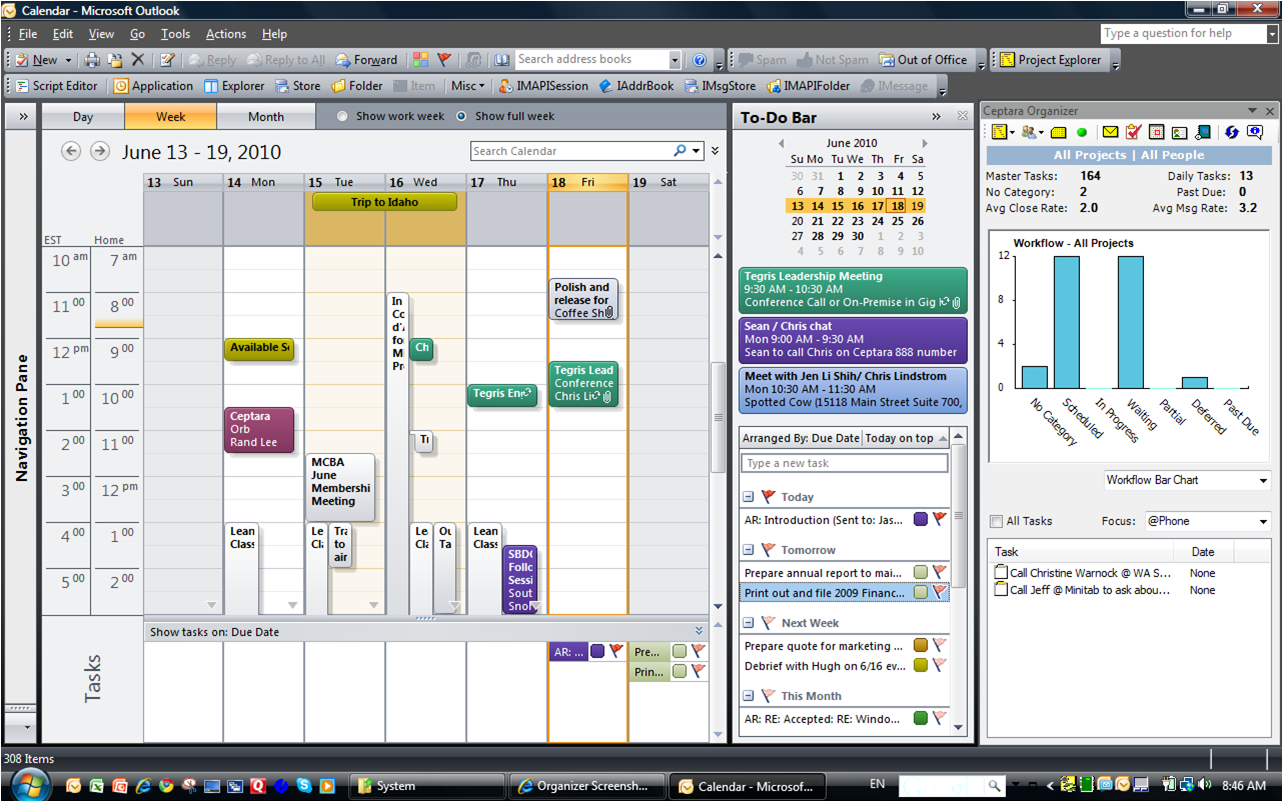The width and height of the screenshot is (1283, 802).
Task: Click the info speech bubble icon in Ceptara Organizer
Action: coord(1254,132)
